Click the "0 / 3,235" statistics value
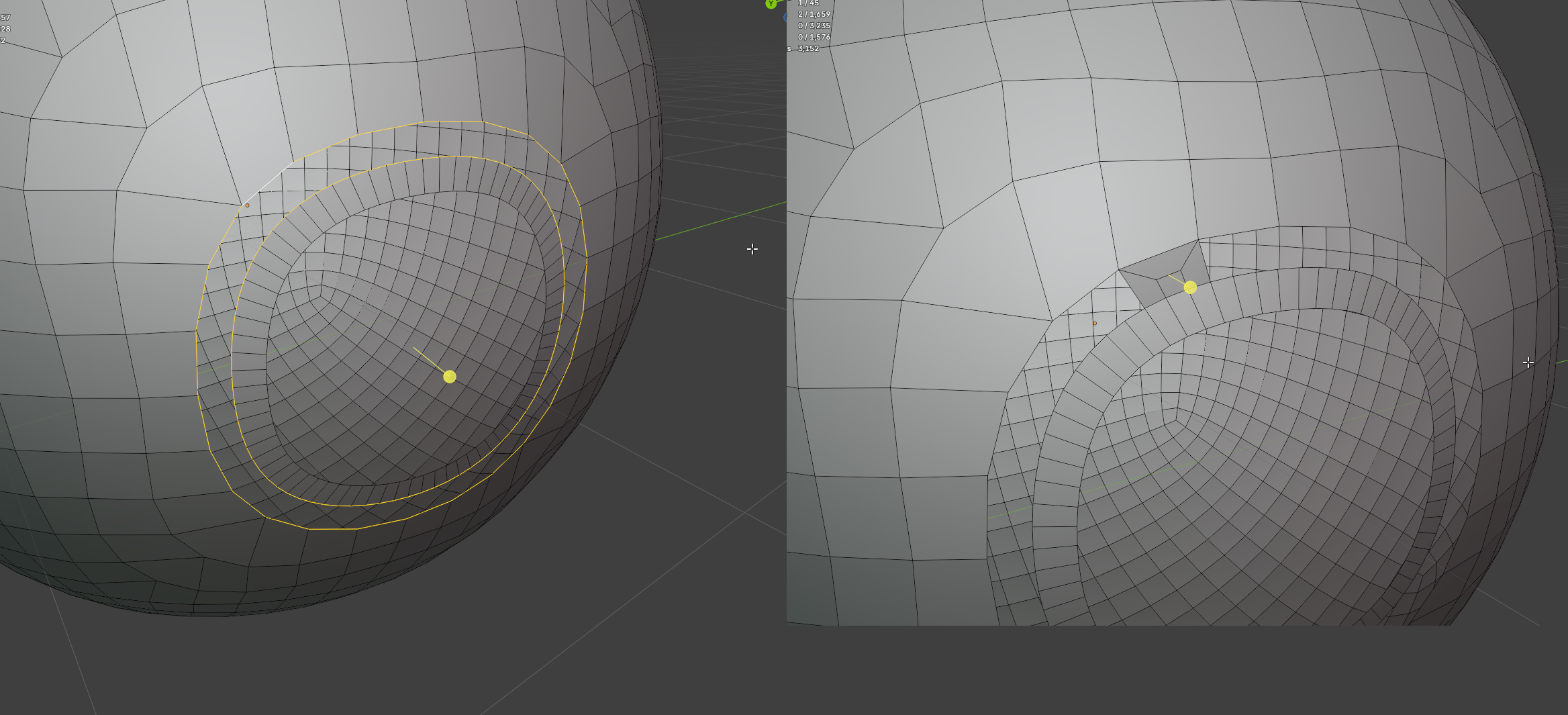The image size is (1568, 715). coord(814,26)
